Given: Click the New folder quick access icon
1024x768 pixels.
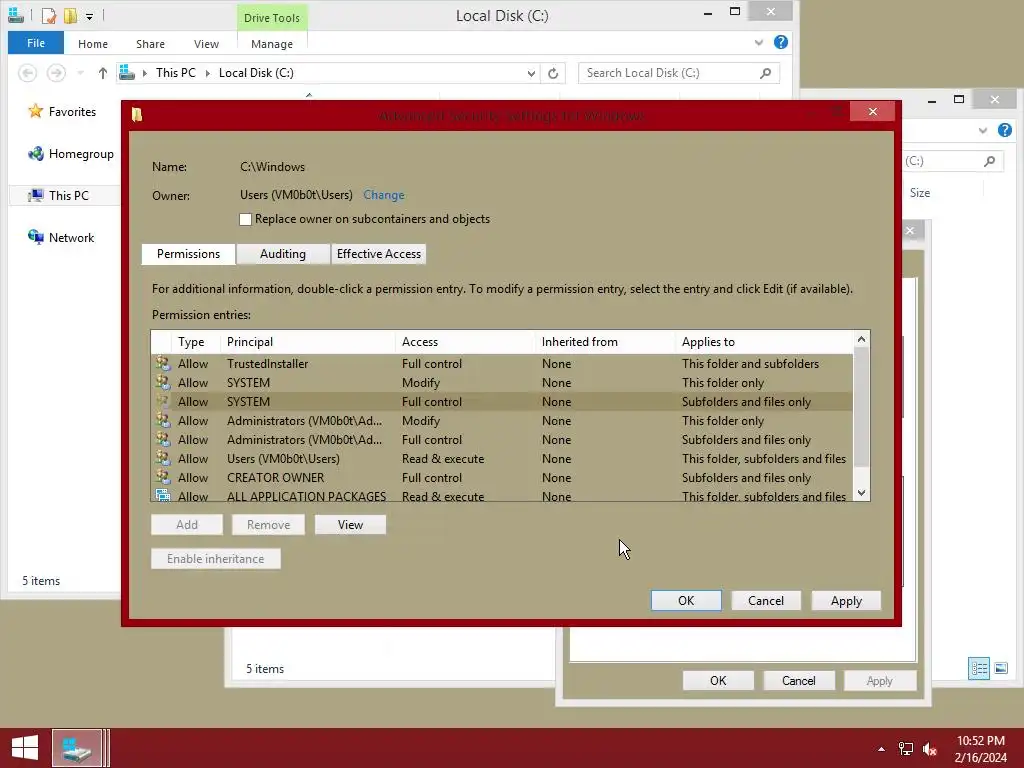Looking at the screenshot, I should pyautogui.click(x=70, y=15).
